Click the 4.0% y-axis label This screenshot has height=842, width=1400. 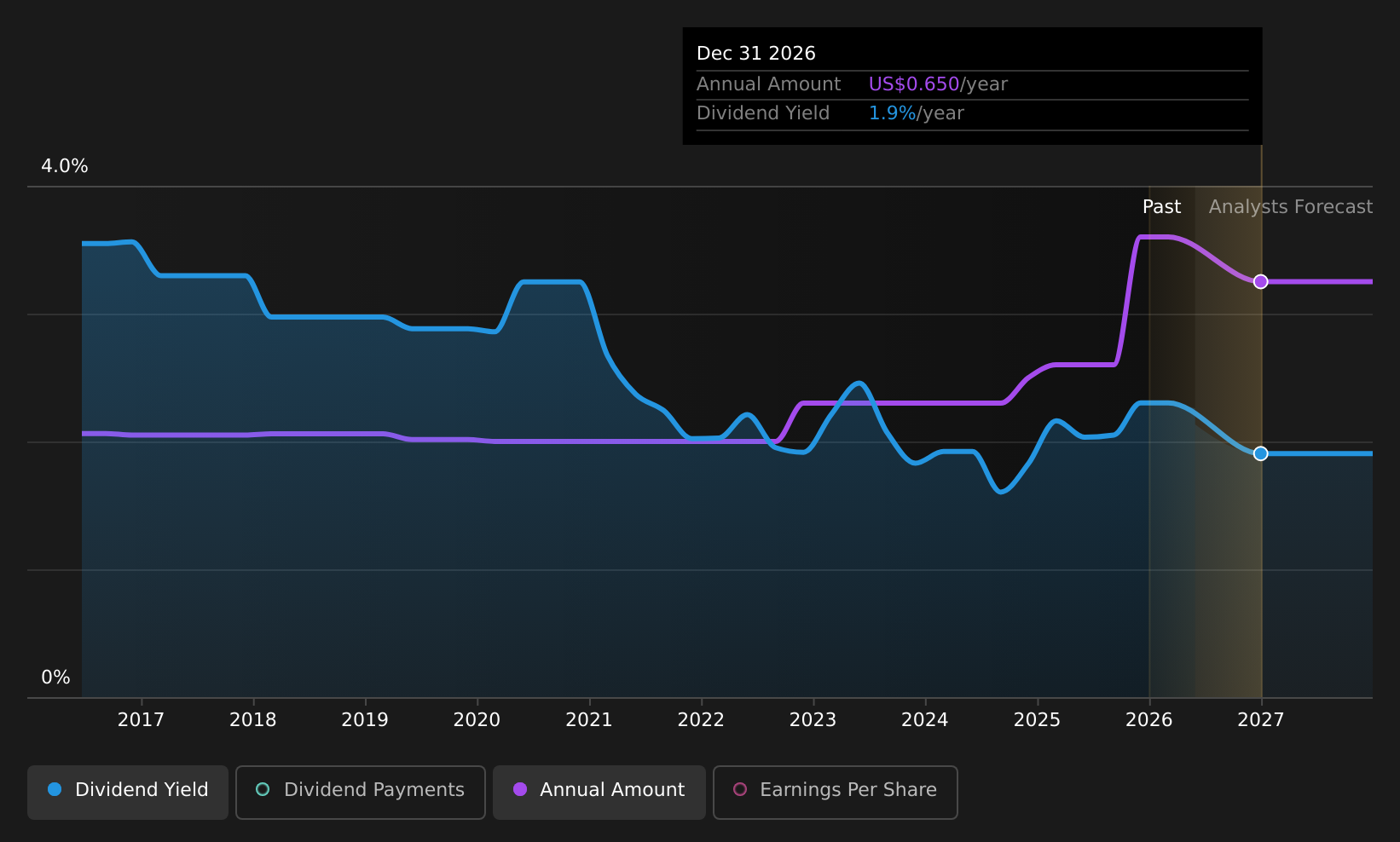point(65,166)
